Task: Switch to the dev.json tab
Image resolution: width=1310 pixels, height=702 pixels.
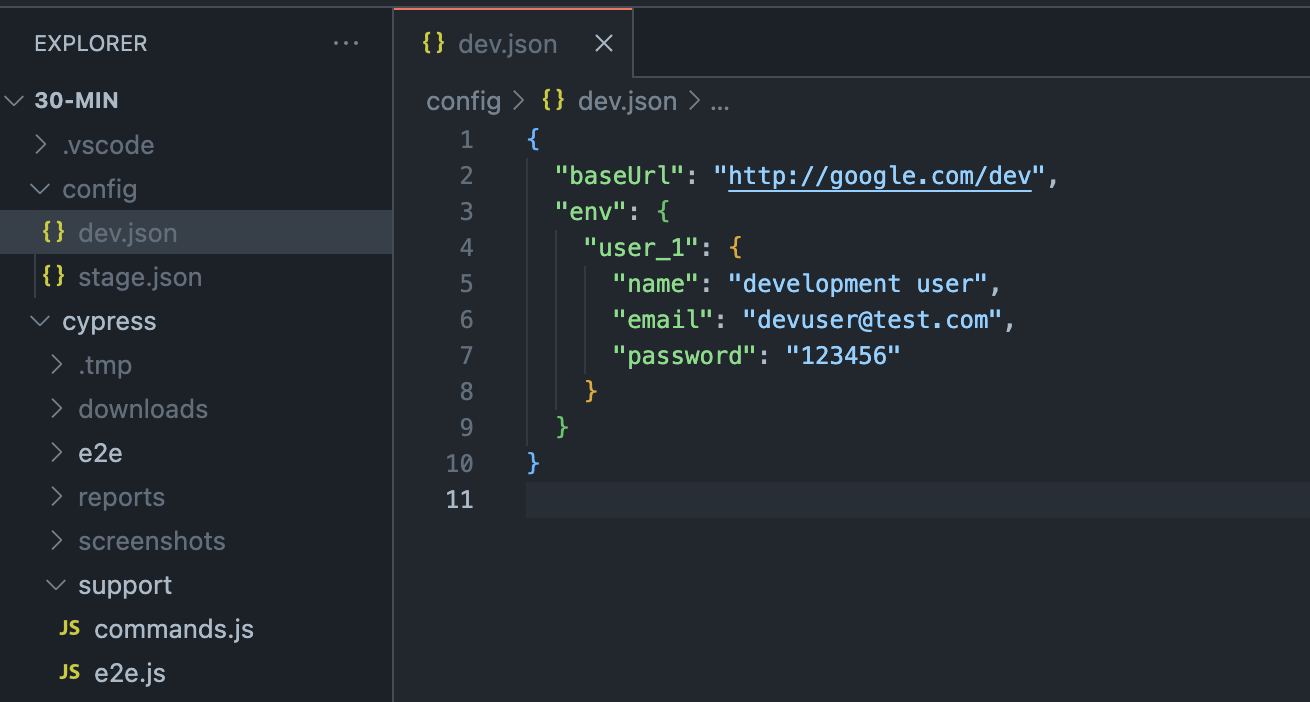Action: 507,43
